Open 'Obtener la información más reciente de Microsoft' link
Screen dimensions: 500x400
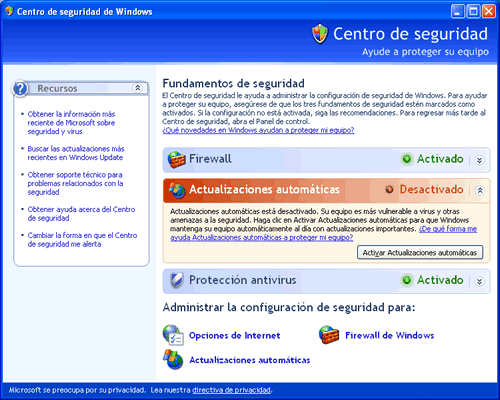click(x=71, y=123)
